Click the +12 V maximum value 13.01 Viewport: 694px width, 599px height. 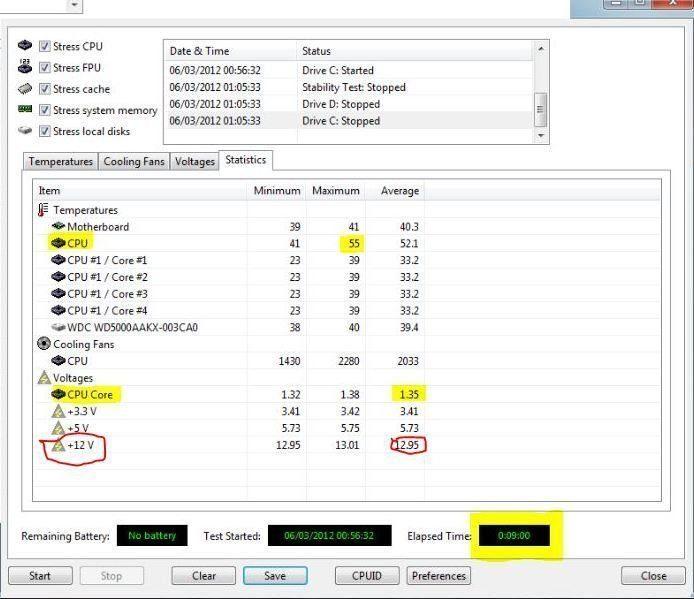[x=347, y=445]
